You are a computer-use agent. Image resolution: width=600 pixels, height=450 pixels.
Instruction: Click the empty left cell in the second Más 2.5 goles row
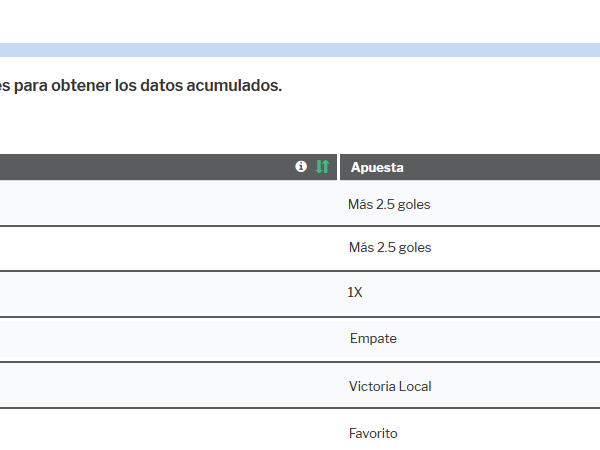pyautogui.click(x=168, y=249)
